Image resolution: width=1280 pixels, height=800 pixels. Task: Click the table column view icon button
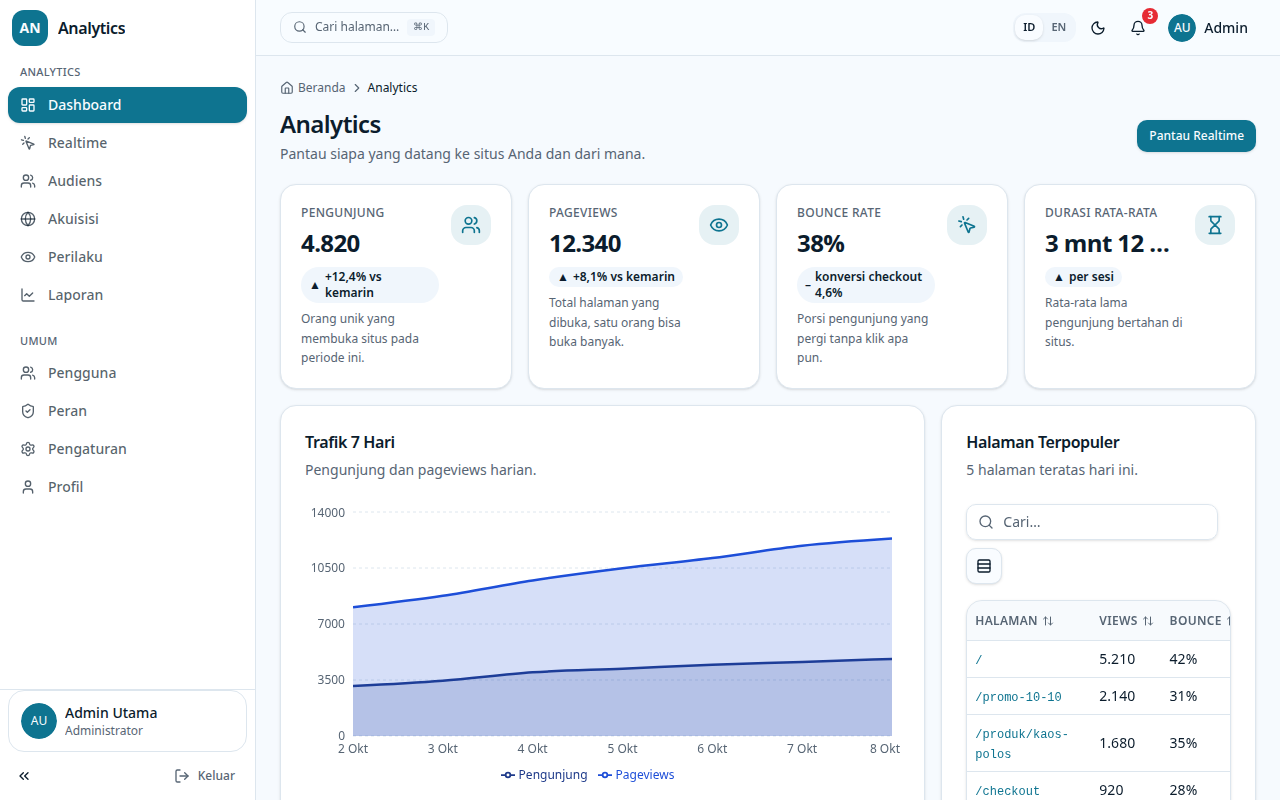[x=984, y=566]
